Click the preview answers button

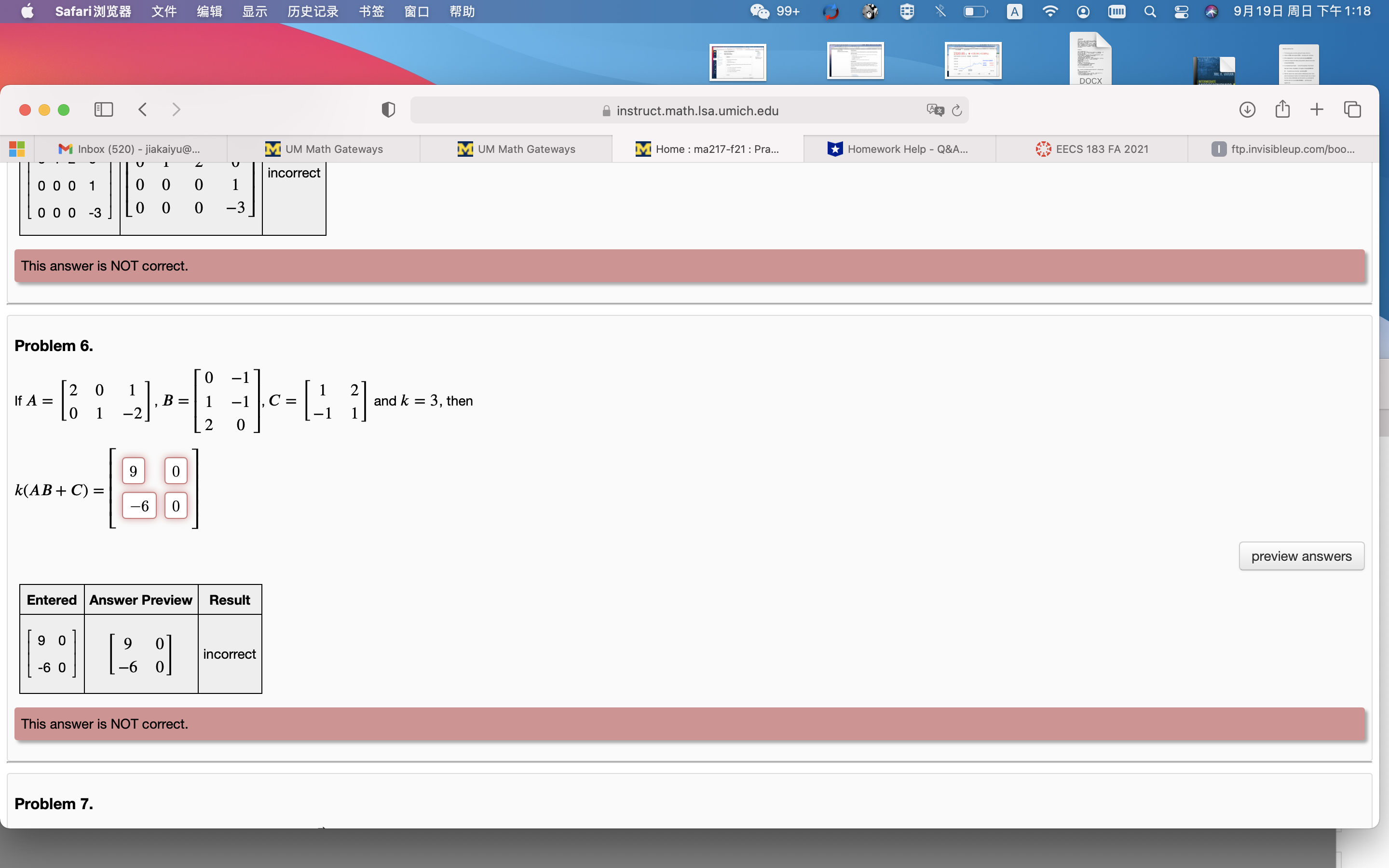(x=1301, y=556)
